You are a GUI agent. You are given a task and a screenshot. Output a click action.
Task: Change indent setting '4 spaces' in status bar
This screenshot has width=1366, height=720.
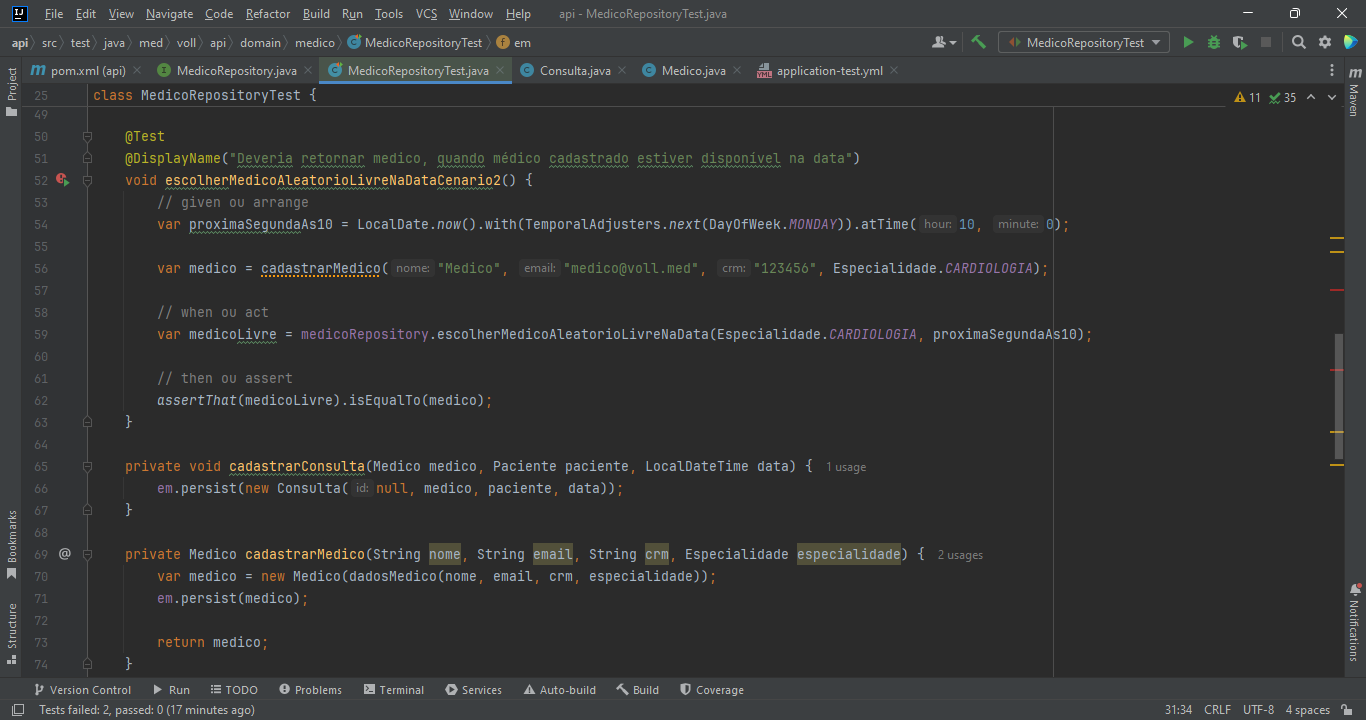point(1308,710)
